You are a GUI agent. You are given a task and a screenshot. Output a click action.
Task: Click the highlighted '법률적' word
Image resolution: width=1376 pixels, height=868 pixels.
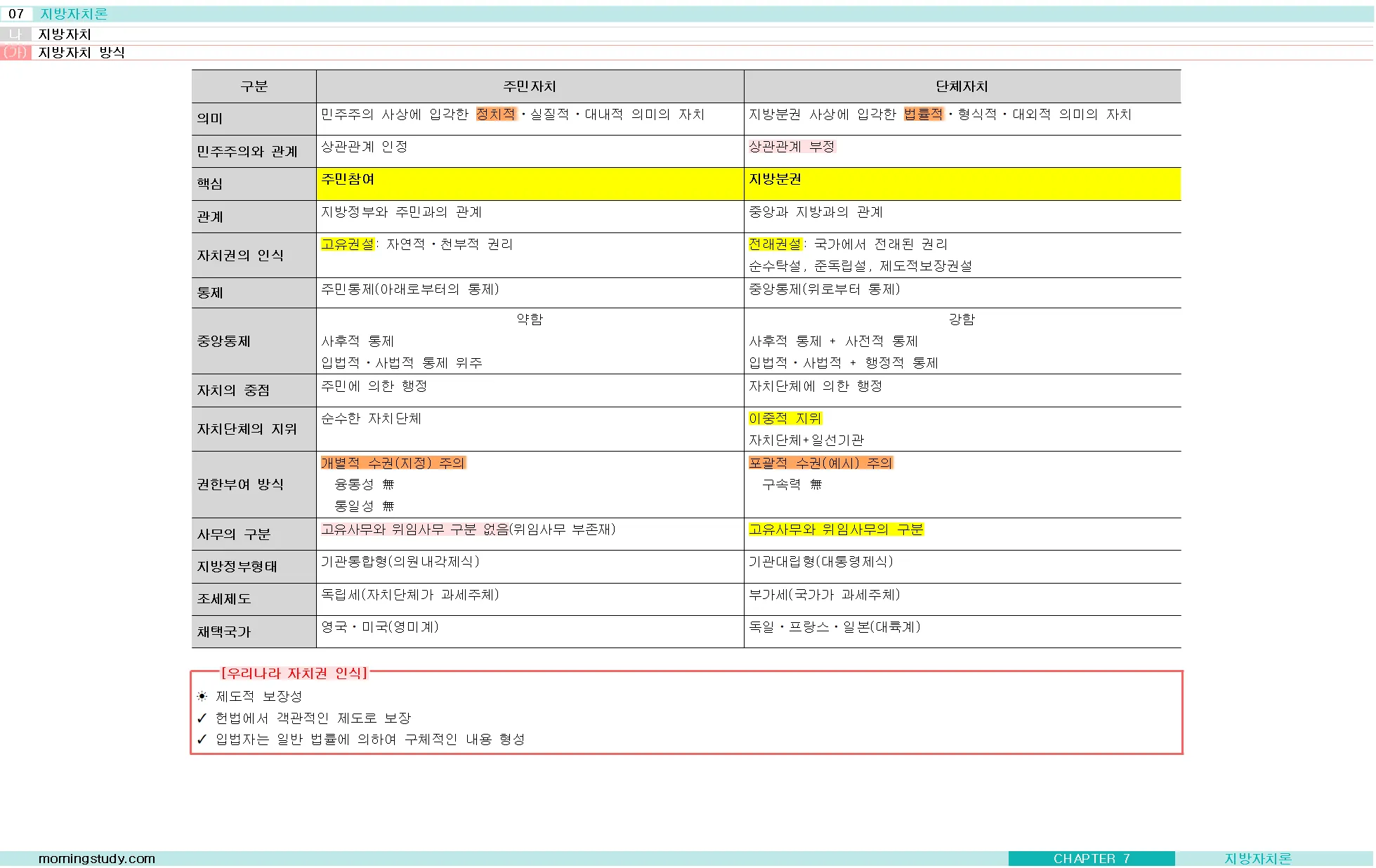click(x=923, y=114)
